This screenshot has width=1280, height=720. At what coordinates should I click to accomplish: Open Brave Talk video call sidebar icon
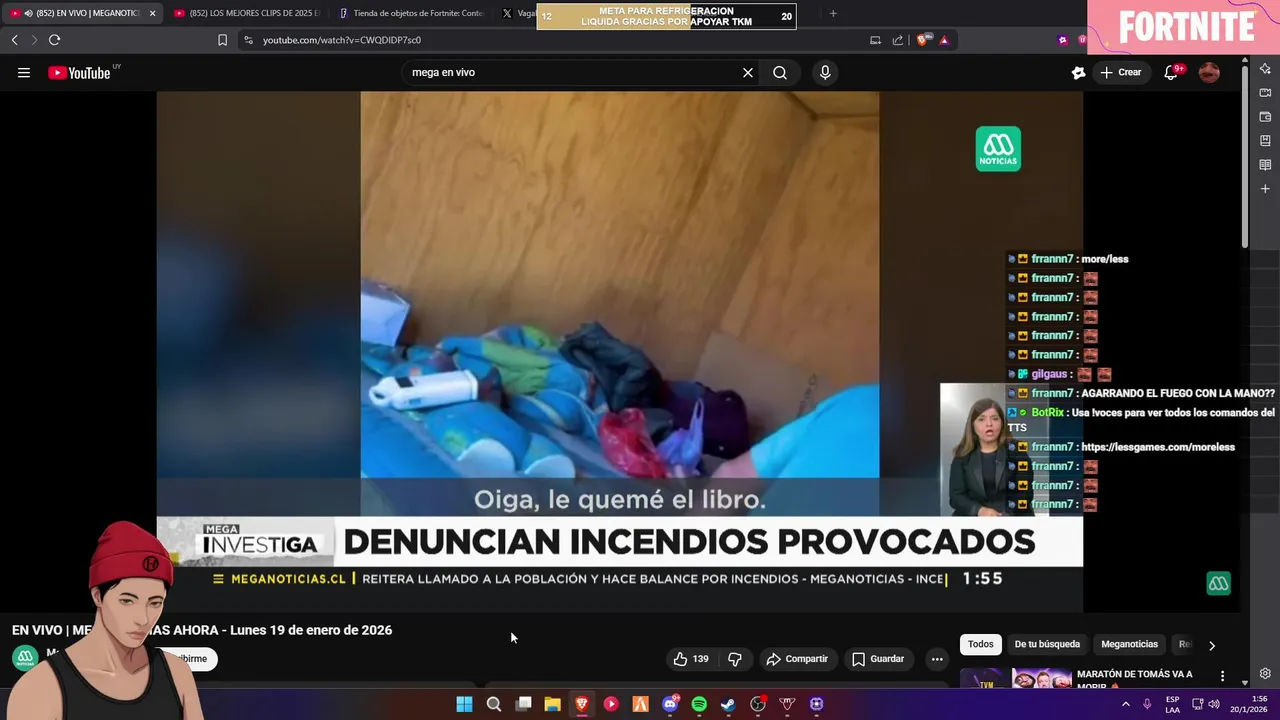pos(1265,92)
